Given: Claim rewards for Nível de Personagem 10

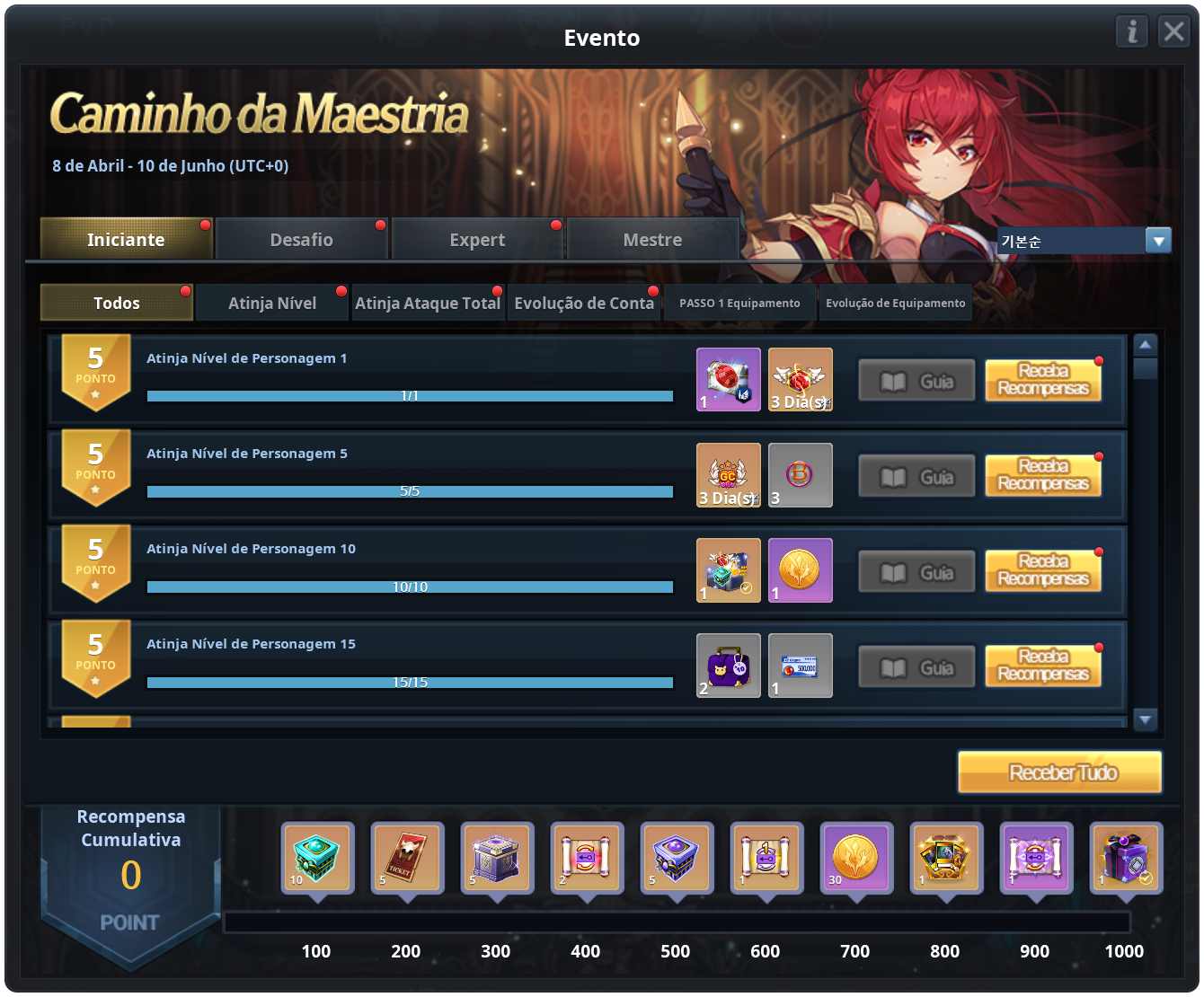Looking at the screenshot, I should tap(1043, 570).
